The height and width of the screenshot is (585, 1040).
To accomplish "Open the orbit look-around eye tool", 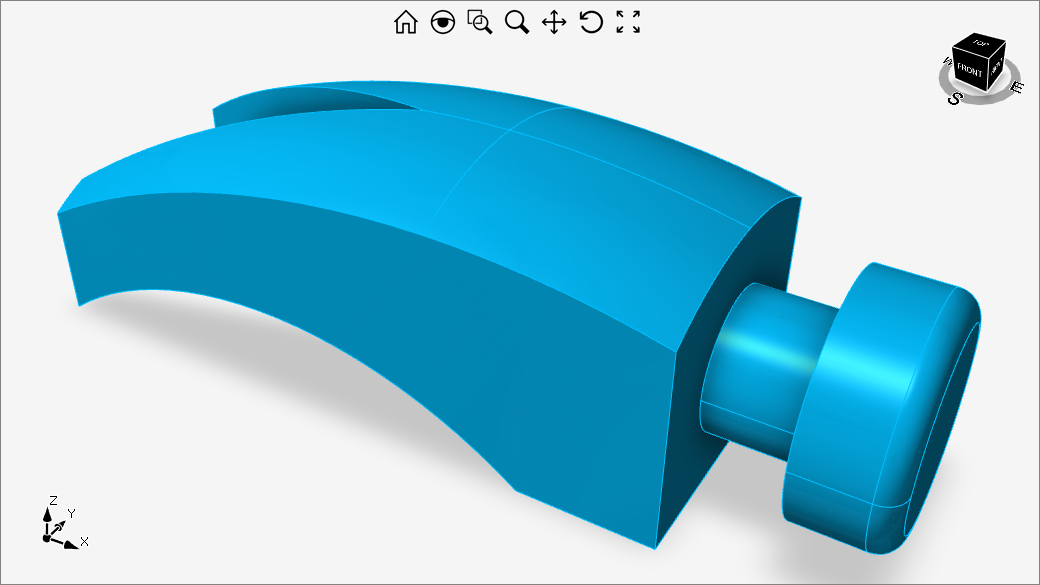I will 442,22.
